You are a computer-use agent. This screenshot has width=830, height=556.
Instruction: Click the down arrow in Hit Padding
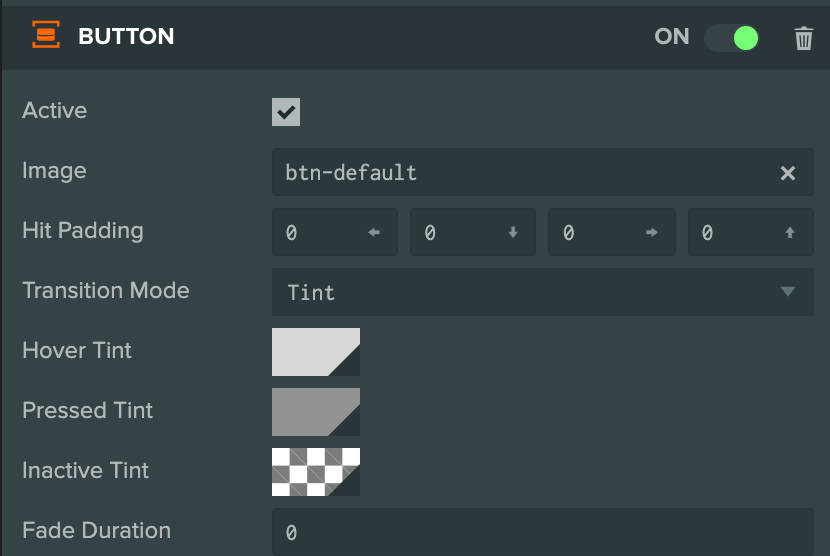[x=512, y=232]
